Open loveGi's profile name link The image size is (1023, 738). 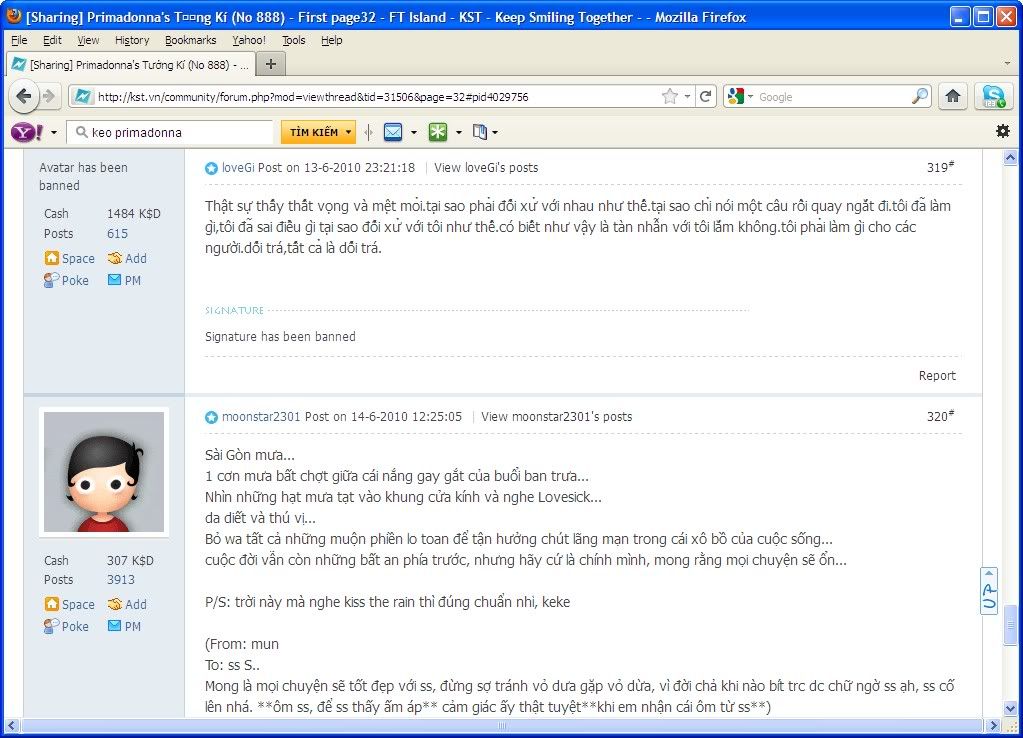(x=238, y=168)
